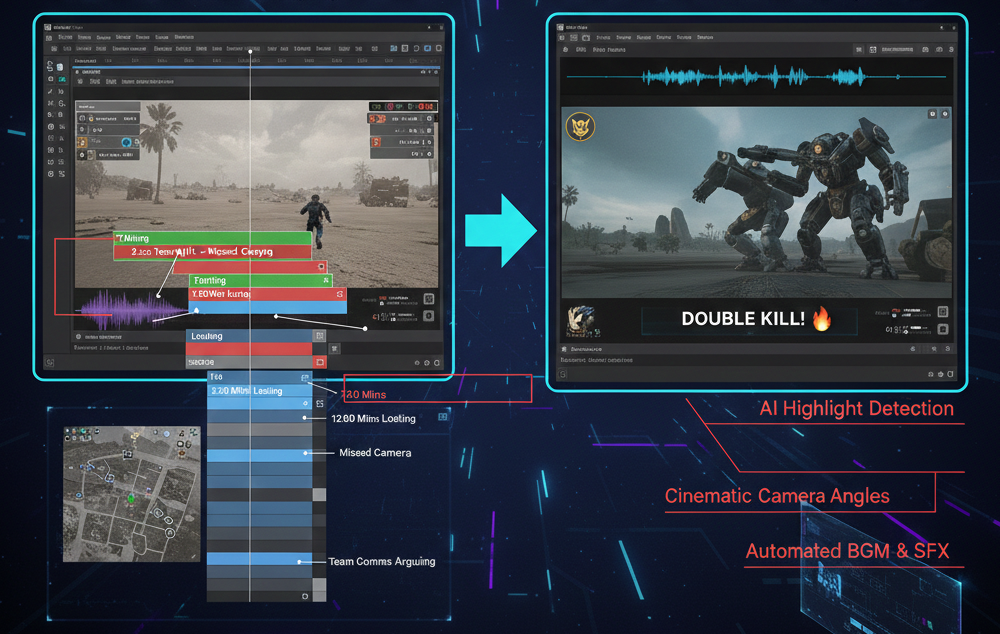Image resolution: width=1000 pixels, height=634 pixels.
Task: Toggle the square icon on Y.EOWer kunng clip
Action: click(339, 295)
